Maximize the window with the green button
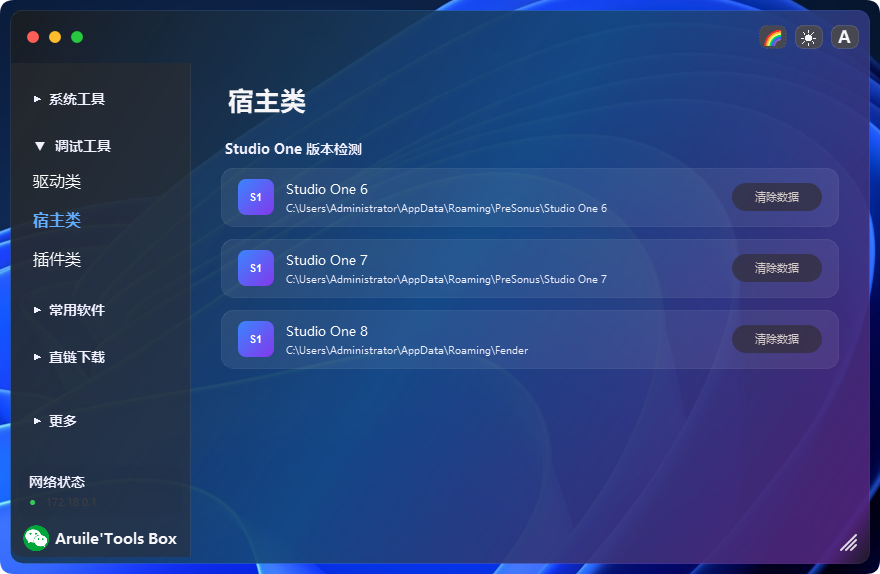This screenshot has width=880, height=574. point(77,37)
